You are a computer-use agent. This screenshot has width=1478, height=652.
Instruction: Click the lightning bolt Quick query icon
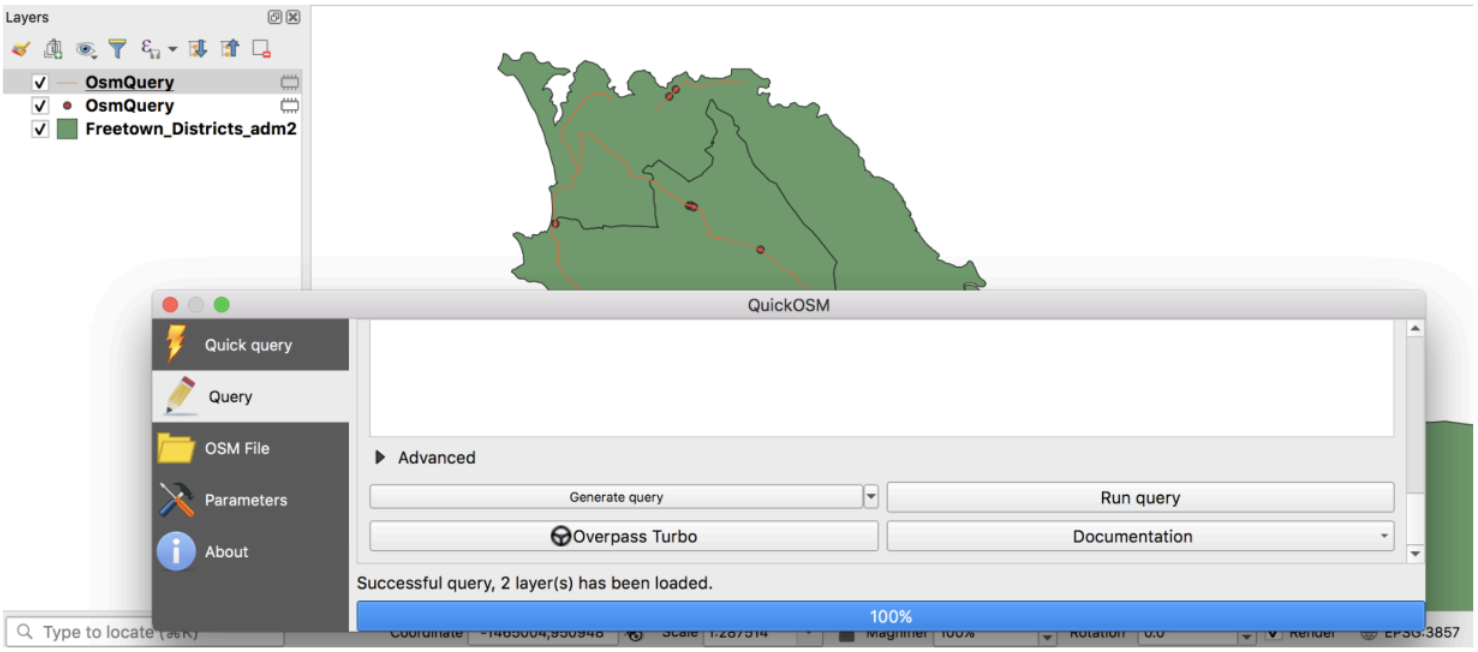pos(176,344)
